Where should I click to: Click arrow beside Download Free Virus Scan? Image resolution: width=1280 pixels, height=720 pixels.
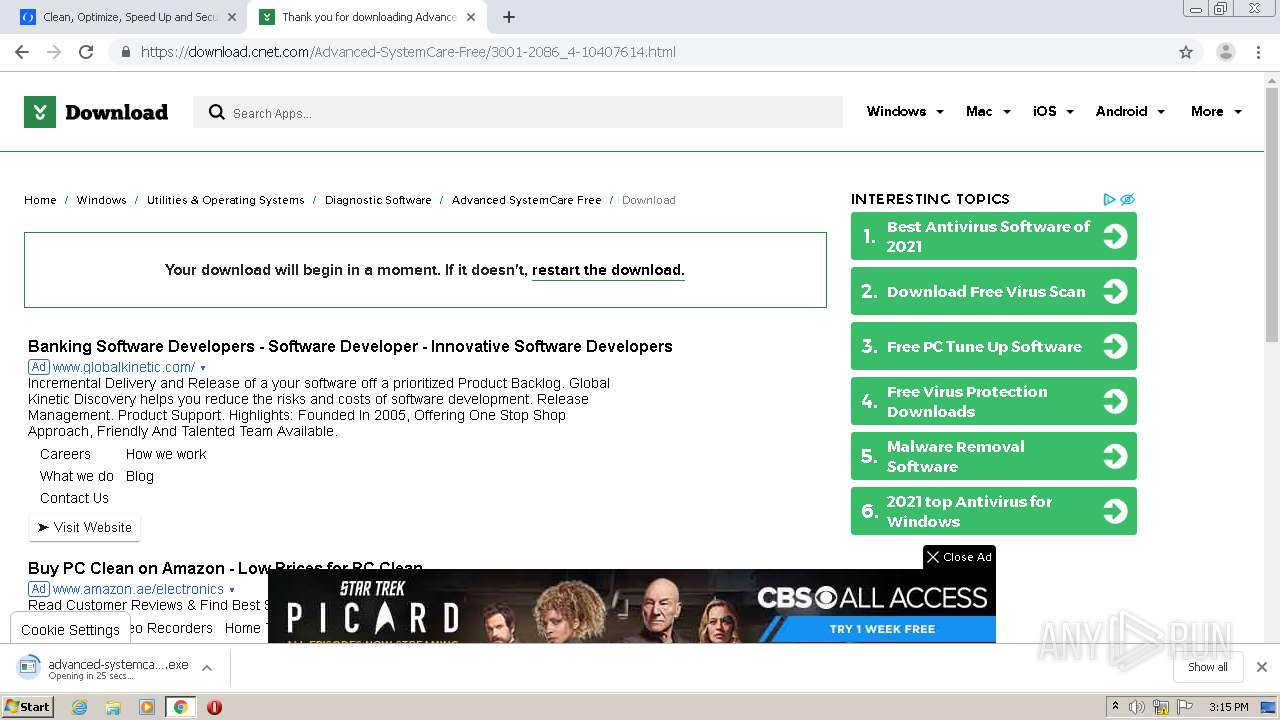[1115, 291]
